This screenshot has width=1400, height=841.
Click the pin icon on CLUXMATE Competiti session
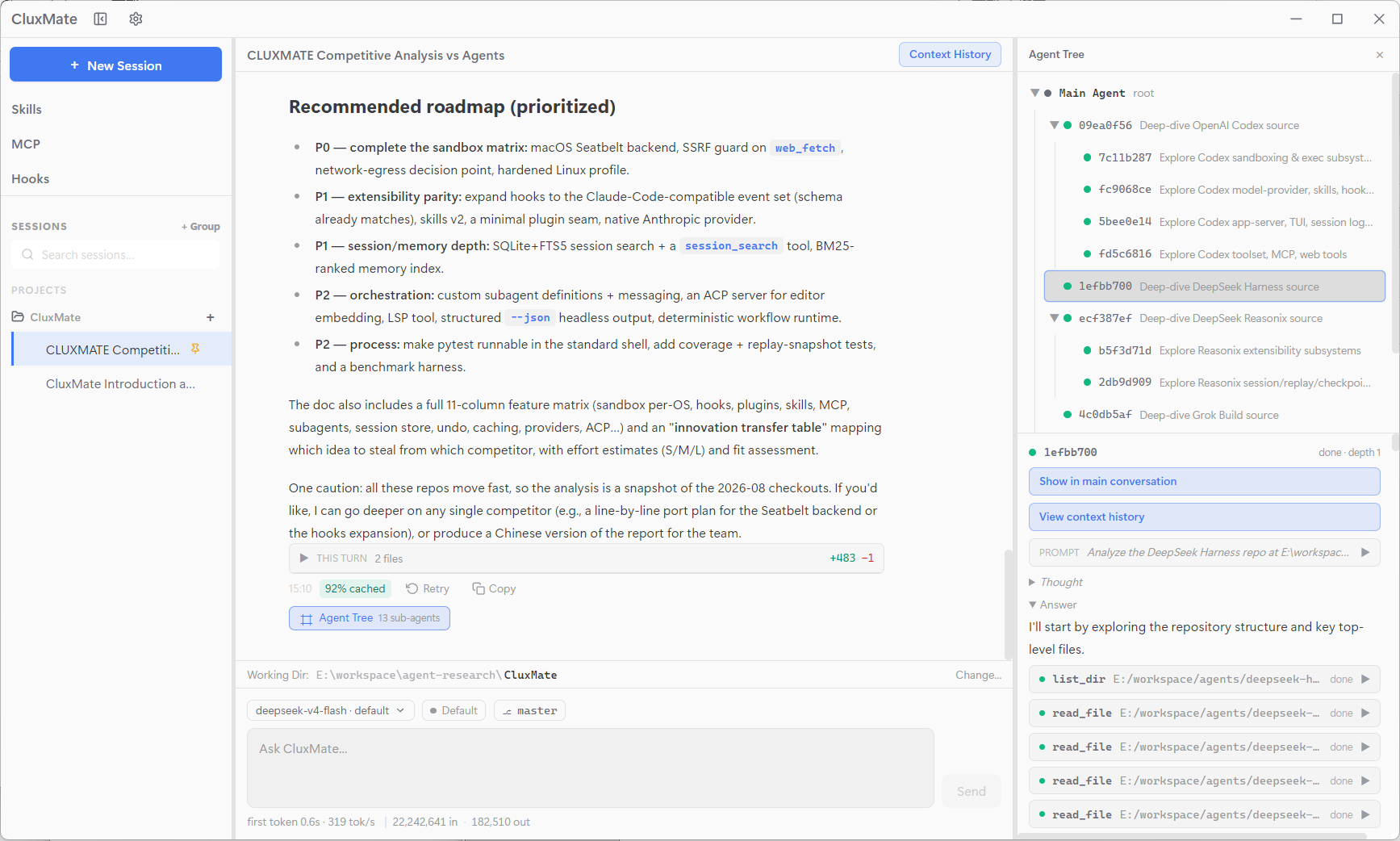pos(195,349)
